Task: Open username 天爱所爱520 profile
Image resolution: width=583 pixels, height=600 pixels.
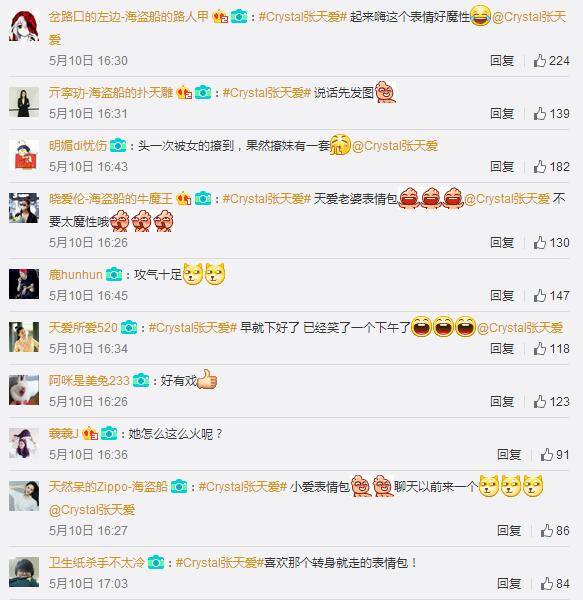Action: point(83,328)
